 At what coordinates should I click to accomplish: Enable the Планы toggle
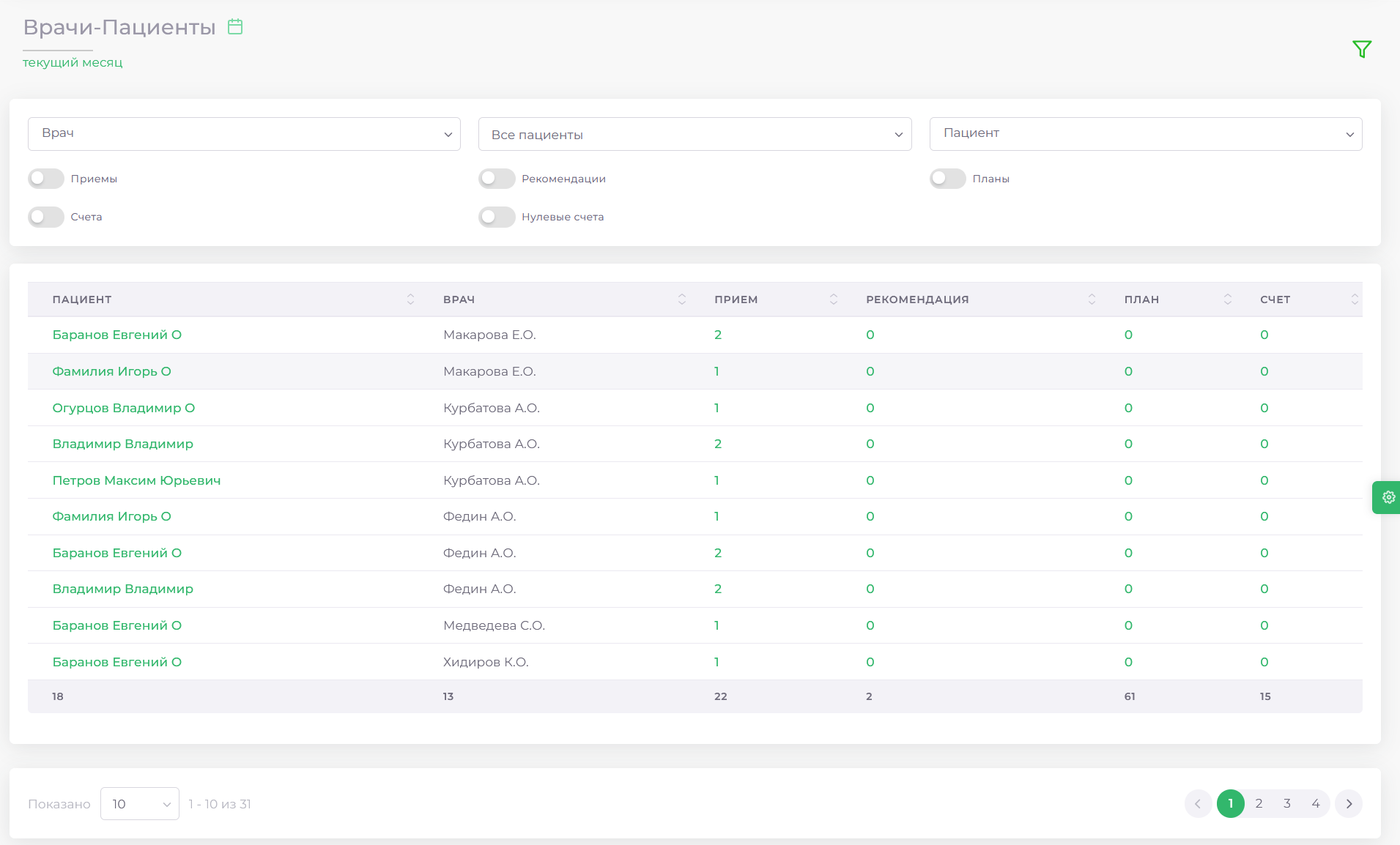(948, 179)
